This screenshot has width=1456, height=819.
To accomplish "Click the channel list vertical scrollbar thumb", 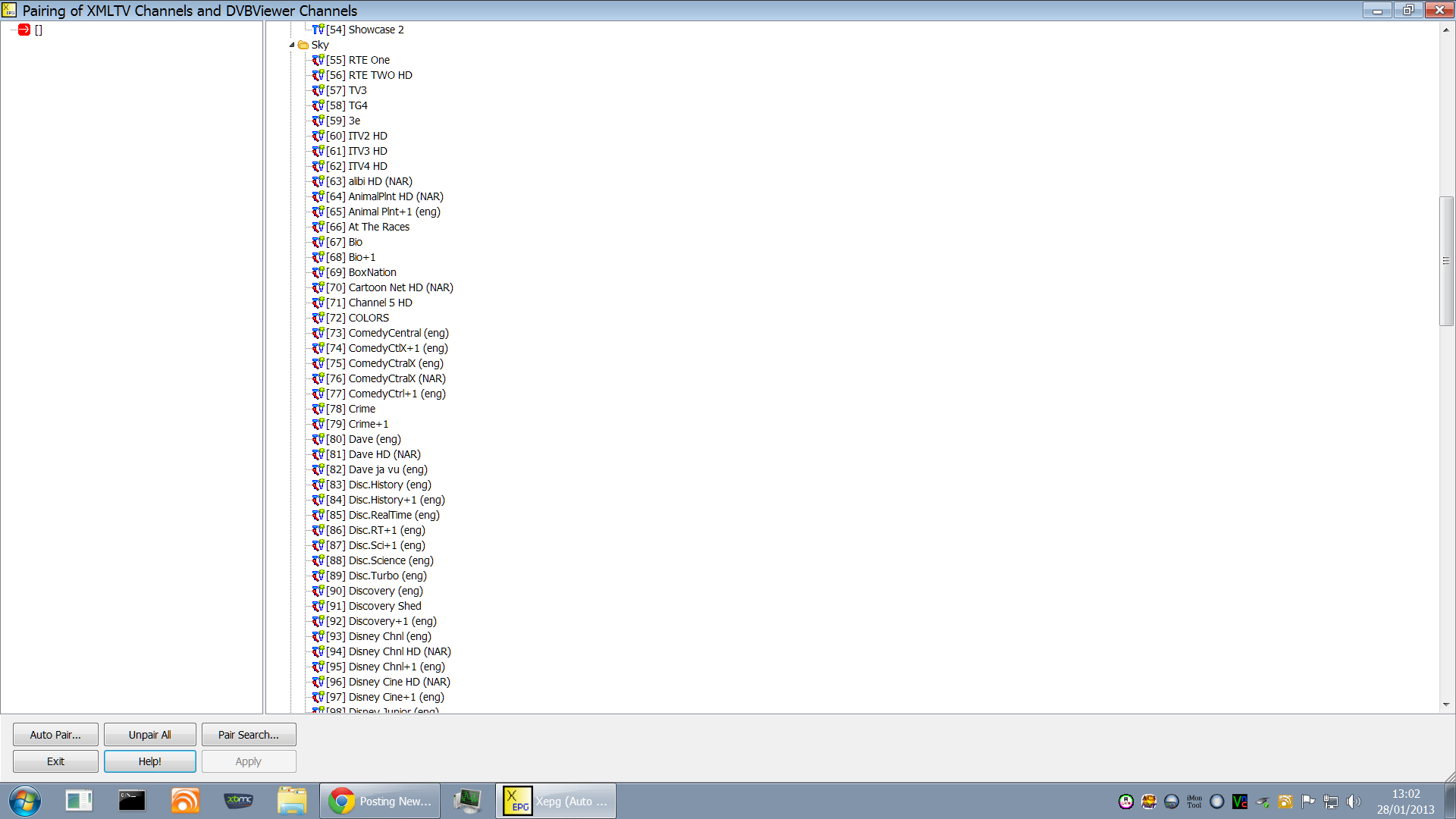I will 1446,261.
